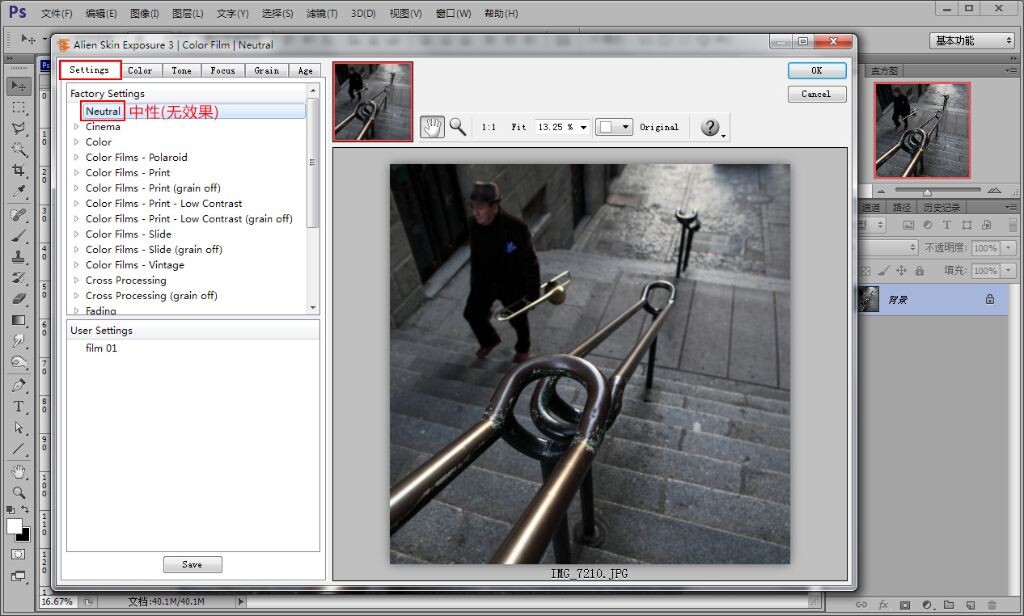Image resolution: width=1024 pixels, height=616 pixels.
Task: Click the delete layer trash icon
Action: [x=992, y=605]
